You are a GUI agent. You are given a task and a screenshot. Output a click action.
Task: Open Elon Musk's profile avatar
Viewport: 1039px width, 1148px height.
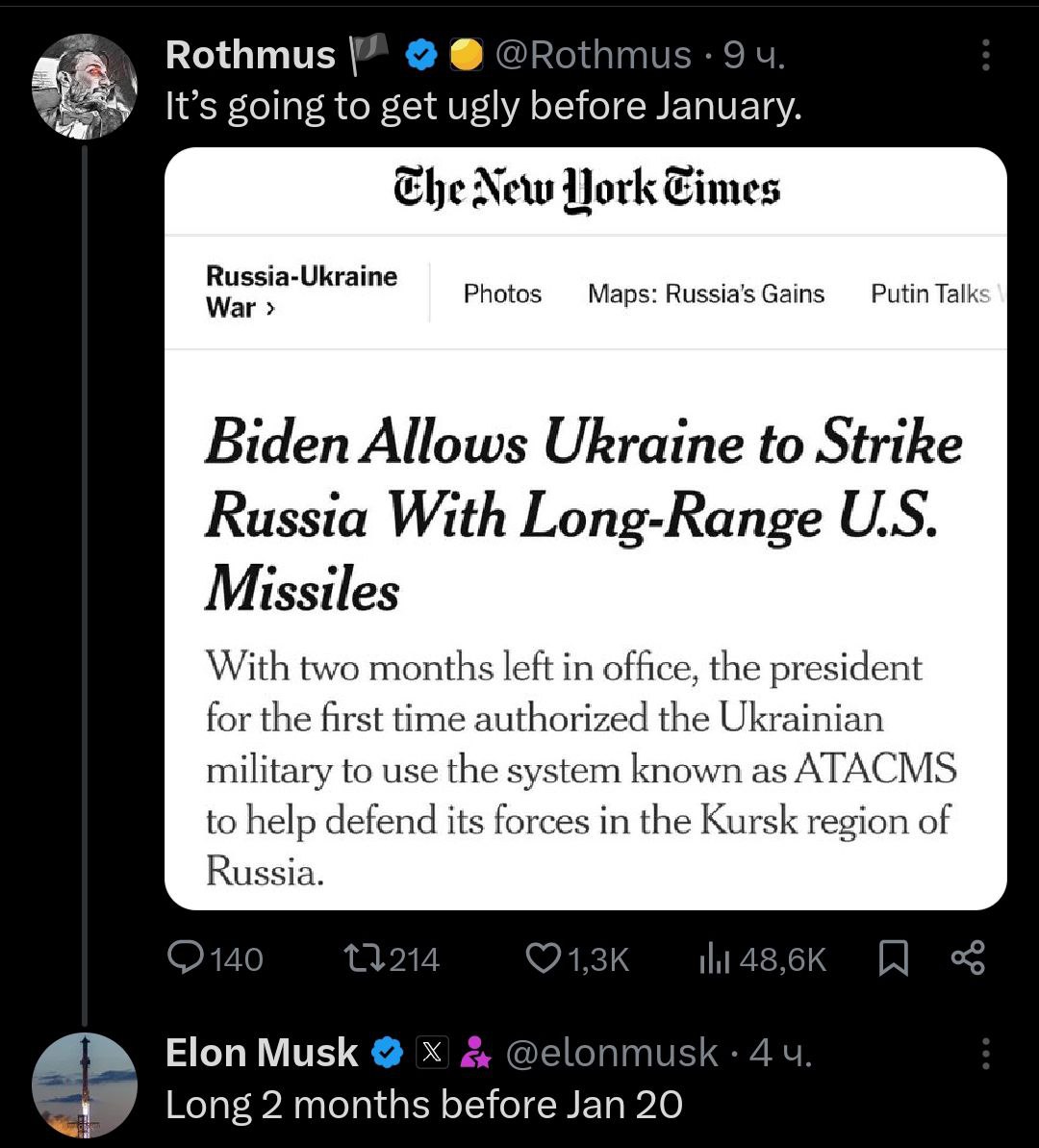[x=85, y=1085]
